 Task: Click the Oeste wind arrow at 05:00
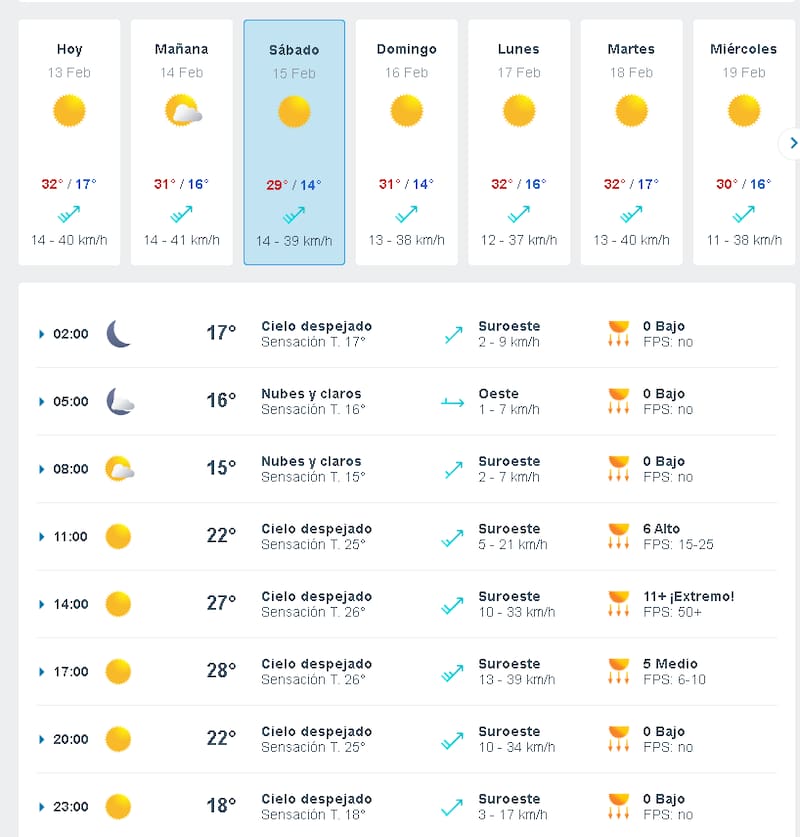pyautogui.click(x=453, y=400)
